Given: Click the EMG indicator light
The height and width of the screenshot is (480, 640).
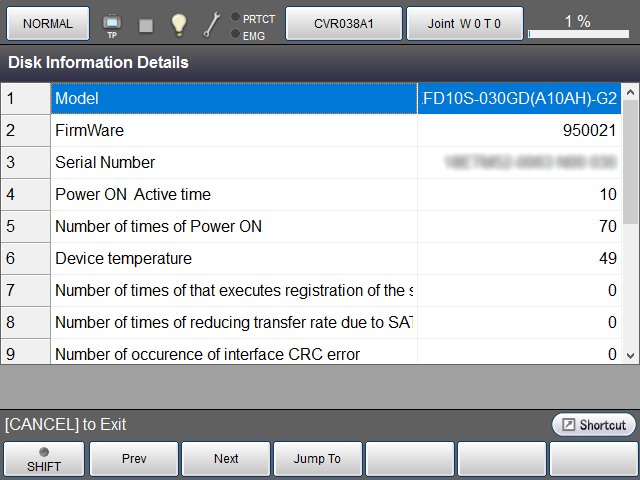Looking at the screenshot, I should tap(235, 33).
